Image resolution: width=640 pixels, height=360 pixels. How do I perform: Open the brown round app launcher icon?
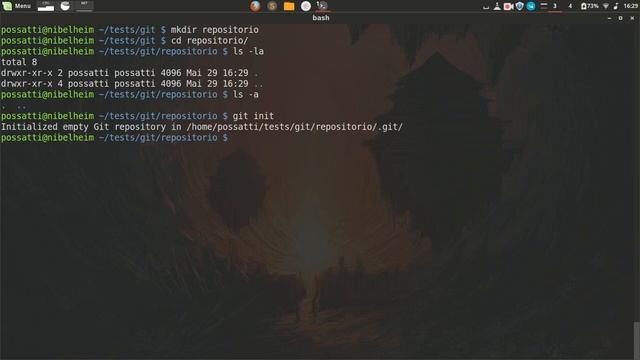[272, 6]
